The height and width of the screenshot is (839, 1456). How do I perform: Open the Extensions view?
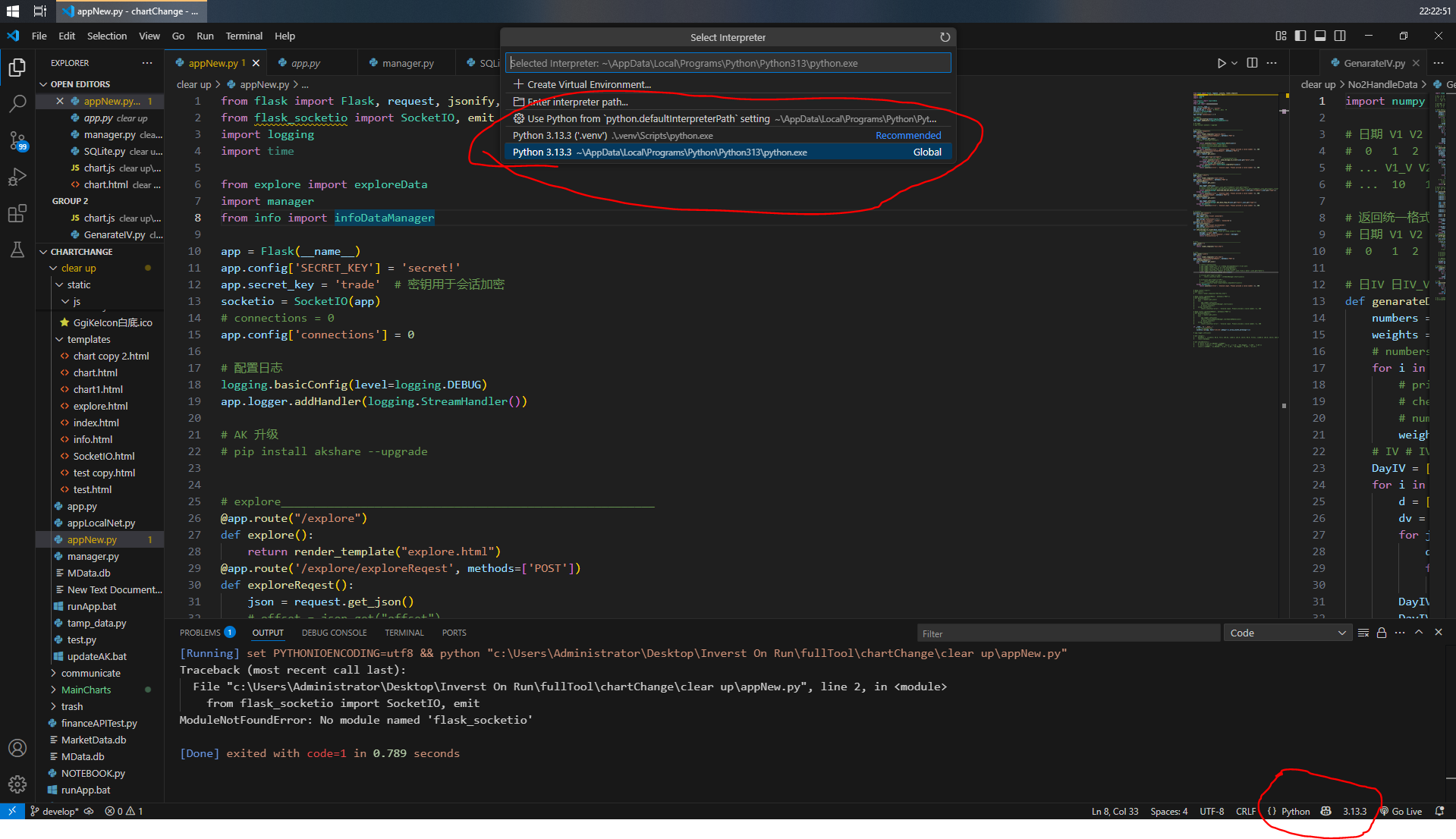click(x=17, y=213)
